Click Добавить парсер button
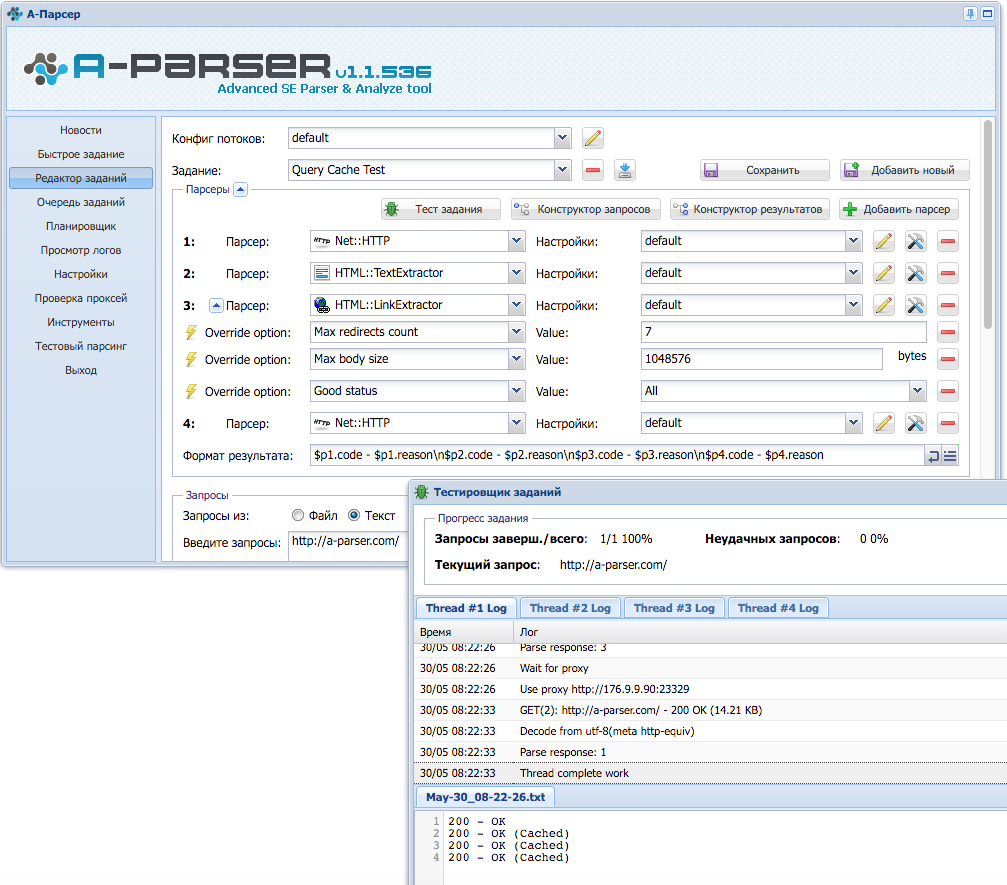Image resolution: width=1007 pixels, height=885 pixels. pos(898,209)
